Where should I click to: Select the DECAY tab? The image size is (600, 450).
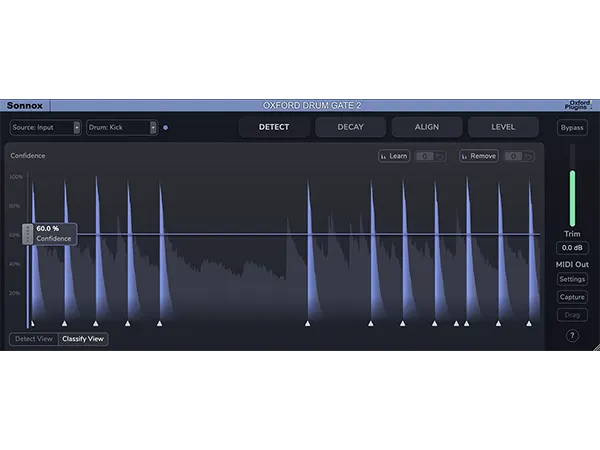pyautogui.click(x=350, y=128)
